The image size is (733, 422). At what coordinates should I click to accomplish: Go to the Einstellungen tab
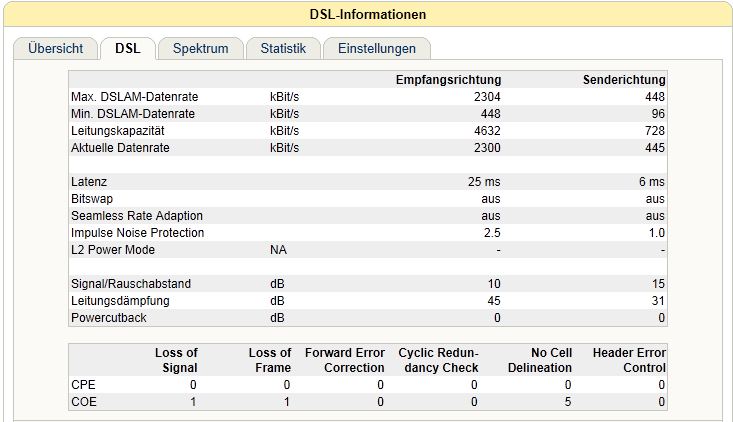click(x=377, y=49)
